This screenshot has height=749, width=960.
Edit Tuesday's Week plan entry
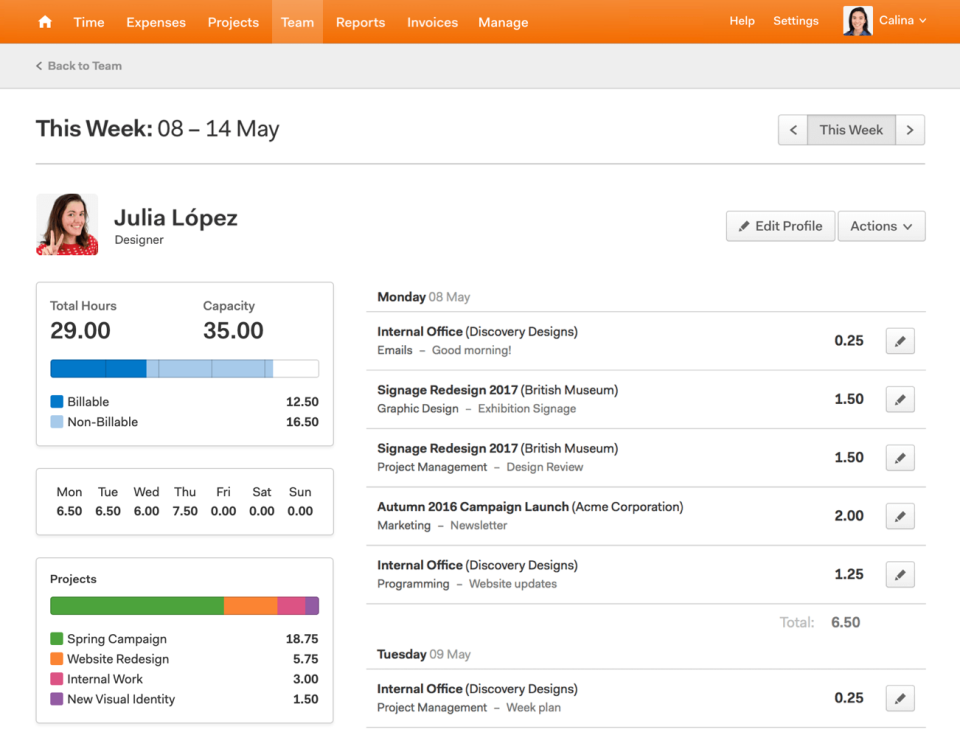(899, 697)
